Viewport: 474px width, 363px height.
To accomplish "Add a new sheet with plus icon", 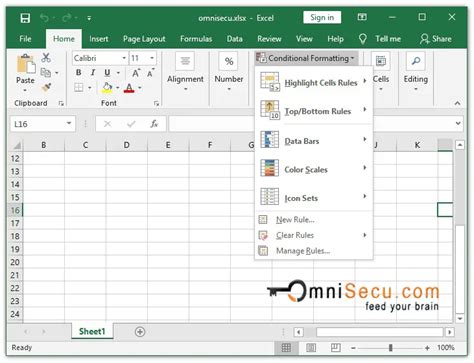I will pos(140,332).
